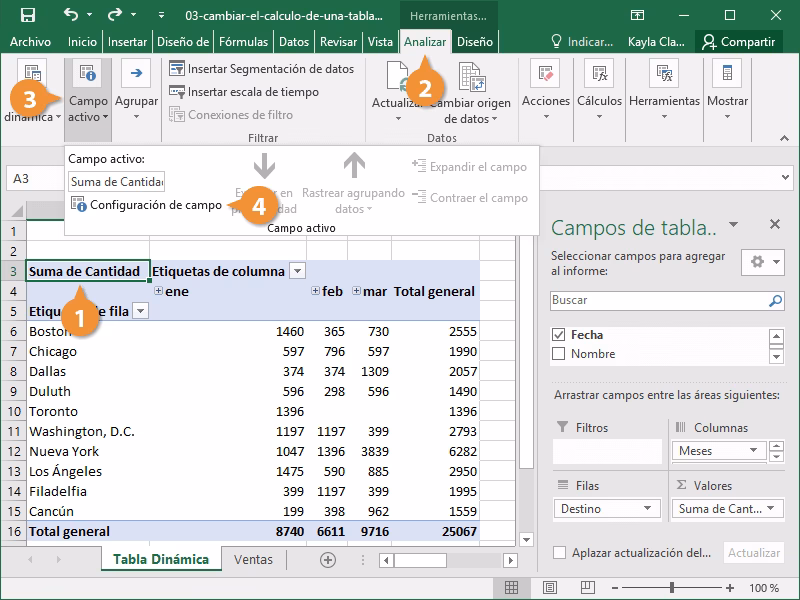Switch to Page Layout view icon

549,588
